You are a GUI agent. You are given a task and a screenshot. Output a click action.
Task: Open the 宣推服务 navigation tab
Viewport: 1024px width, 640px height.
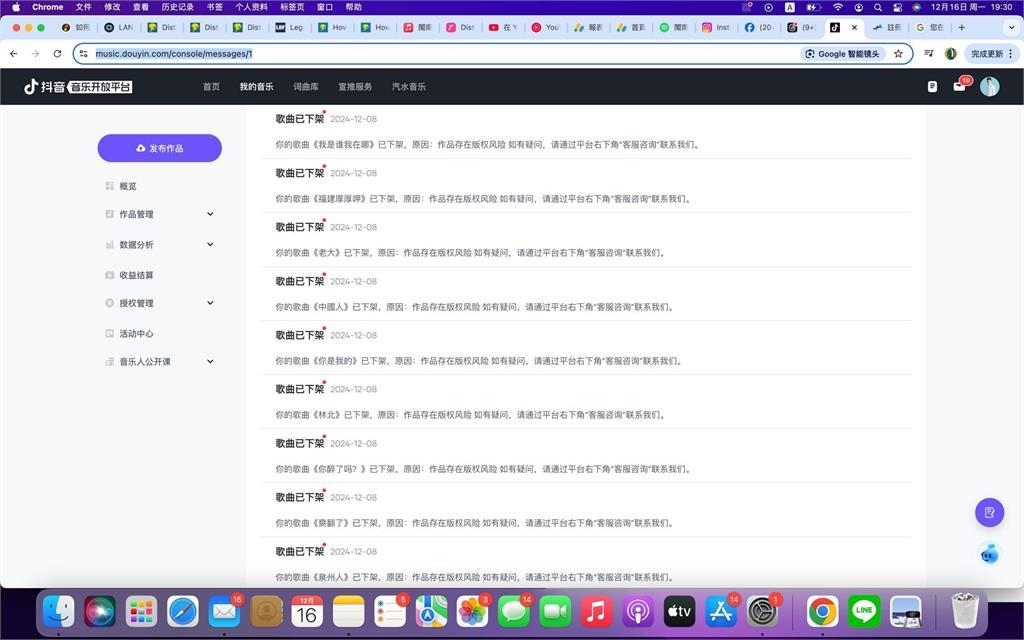355,87
